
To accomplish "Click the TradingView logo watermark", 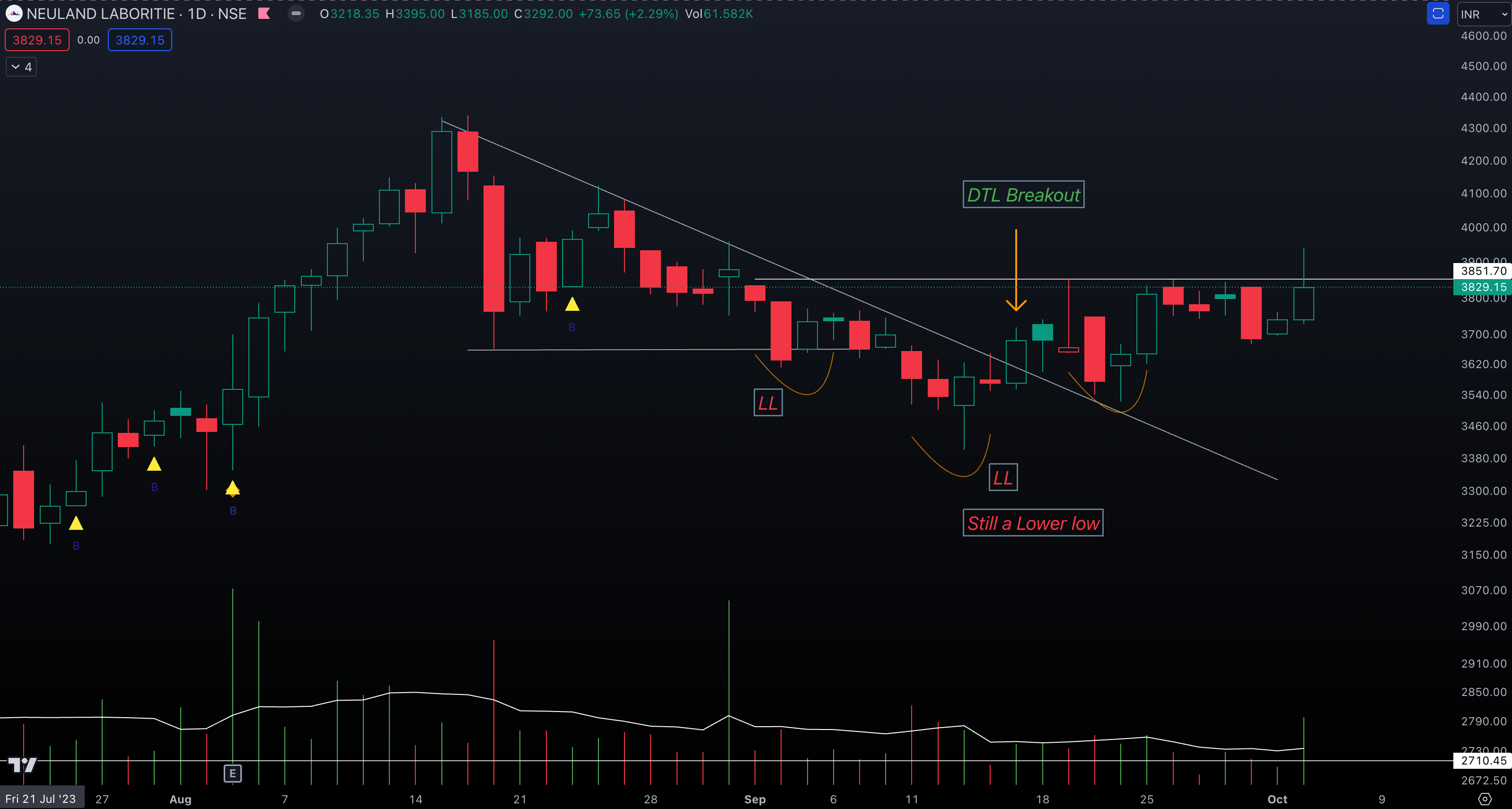I will pos(22,765).
